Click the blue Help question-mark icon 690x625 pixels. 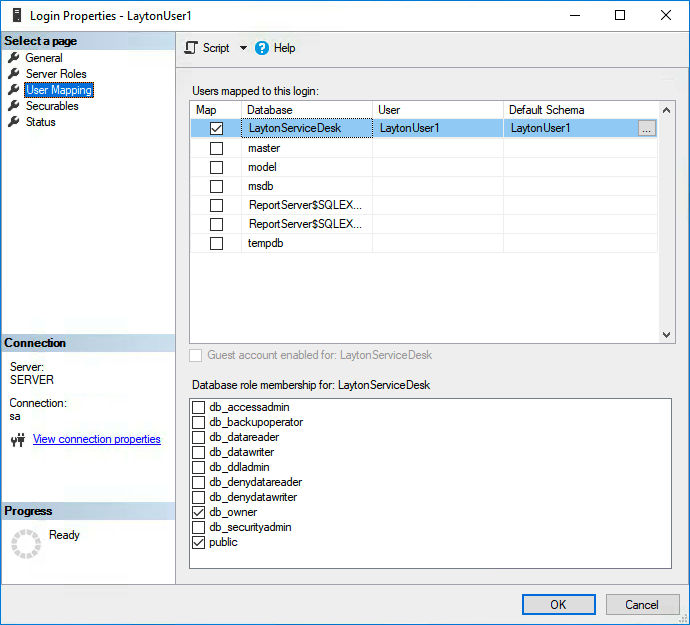[x=261, y=48]
